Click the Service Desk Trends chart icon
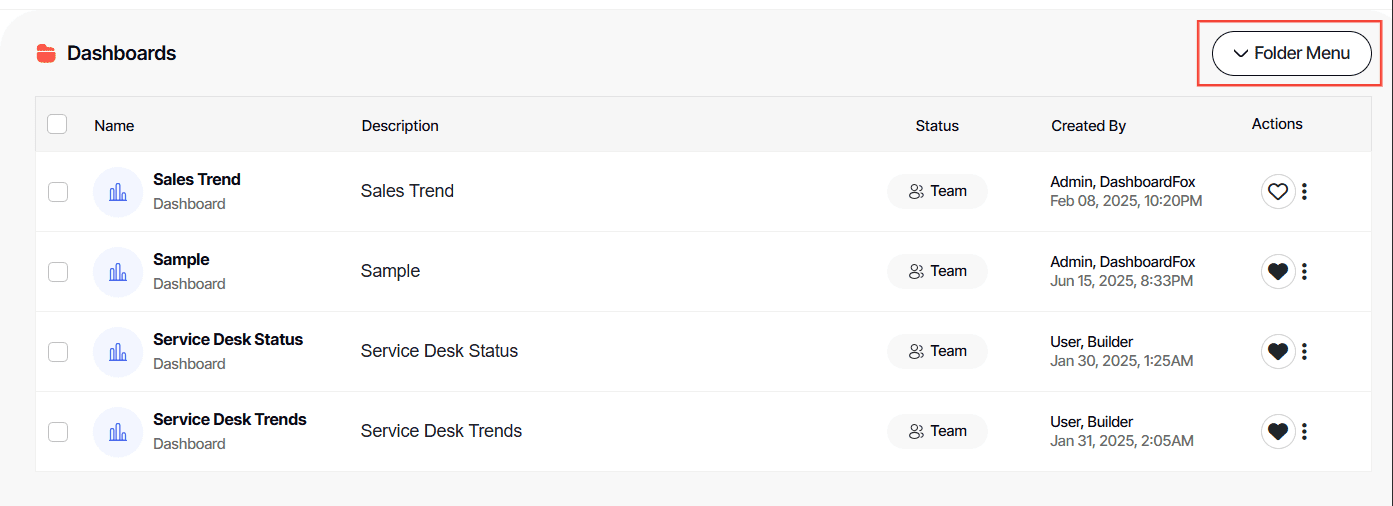The height and width of the screenshot is (506, 1393). click(x=118, y=431)
